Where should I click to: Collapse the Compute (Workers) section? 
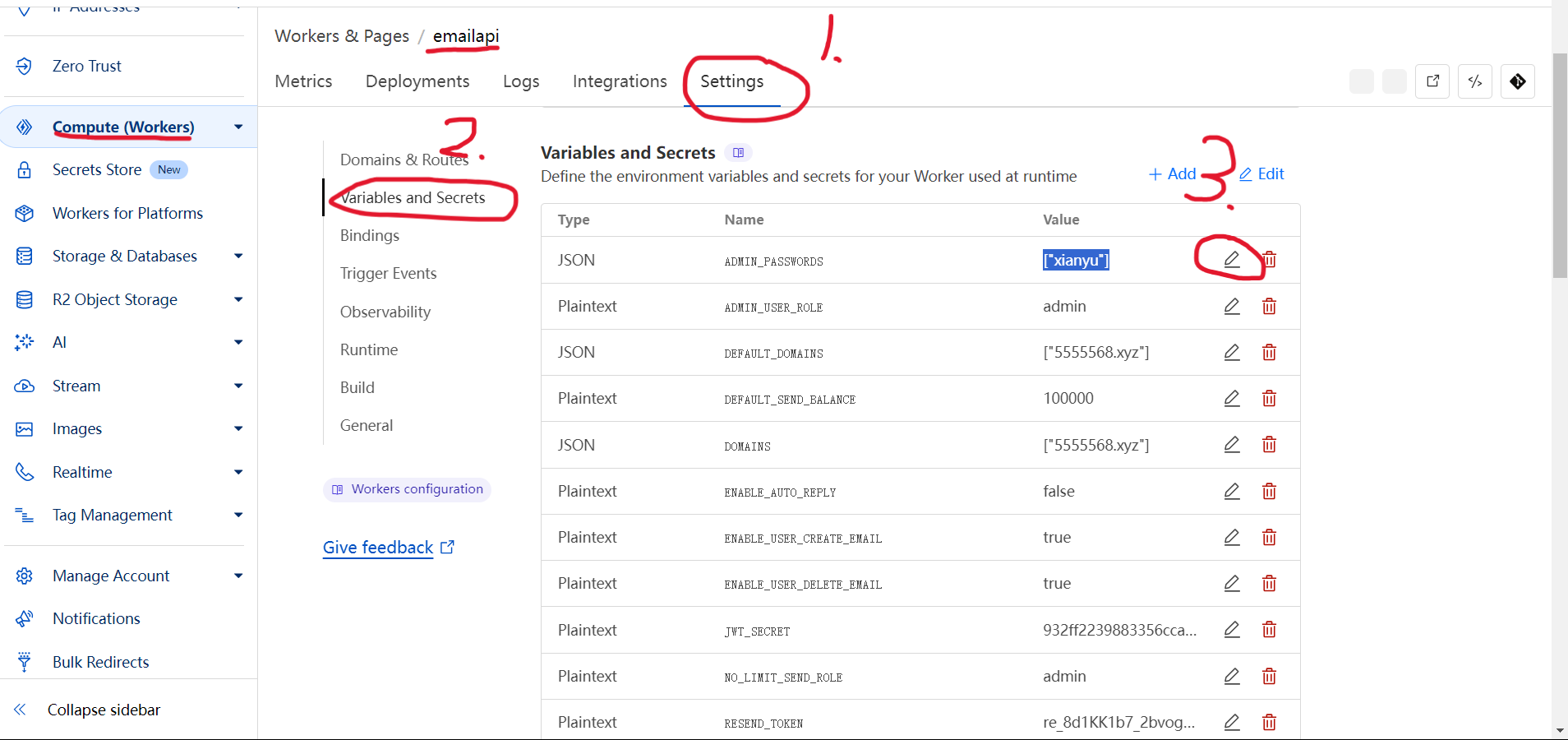point(238,127)
